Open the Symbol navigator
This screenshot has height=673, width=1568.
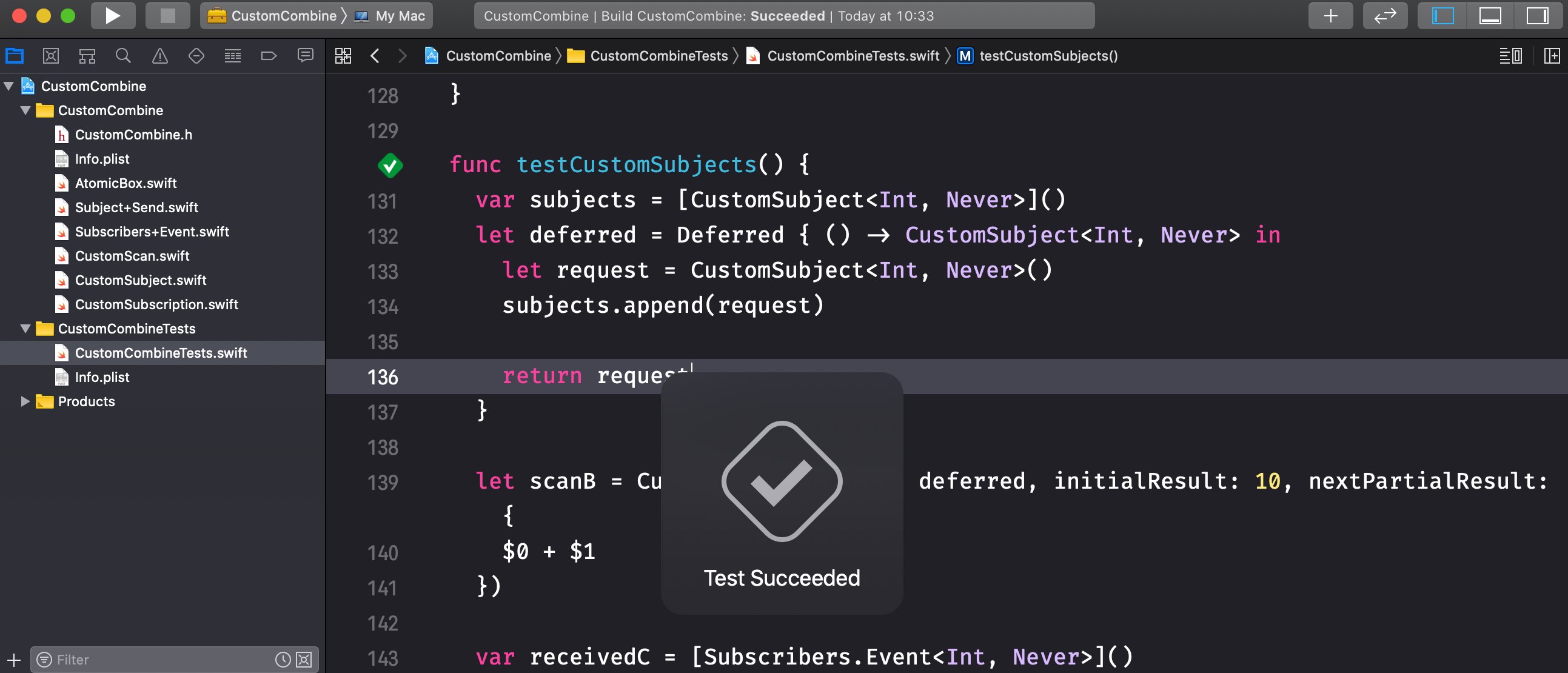pyautogui.click(x=87, y=56)
